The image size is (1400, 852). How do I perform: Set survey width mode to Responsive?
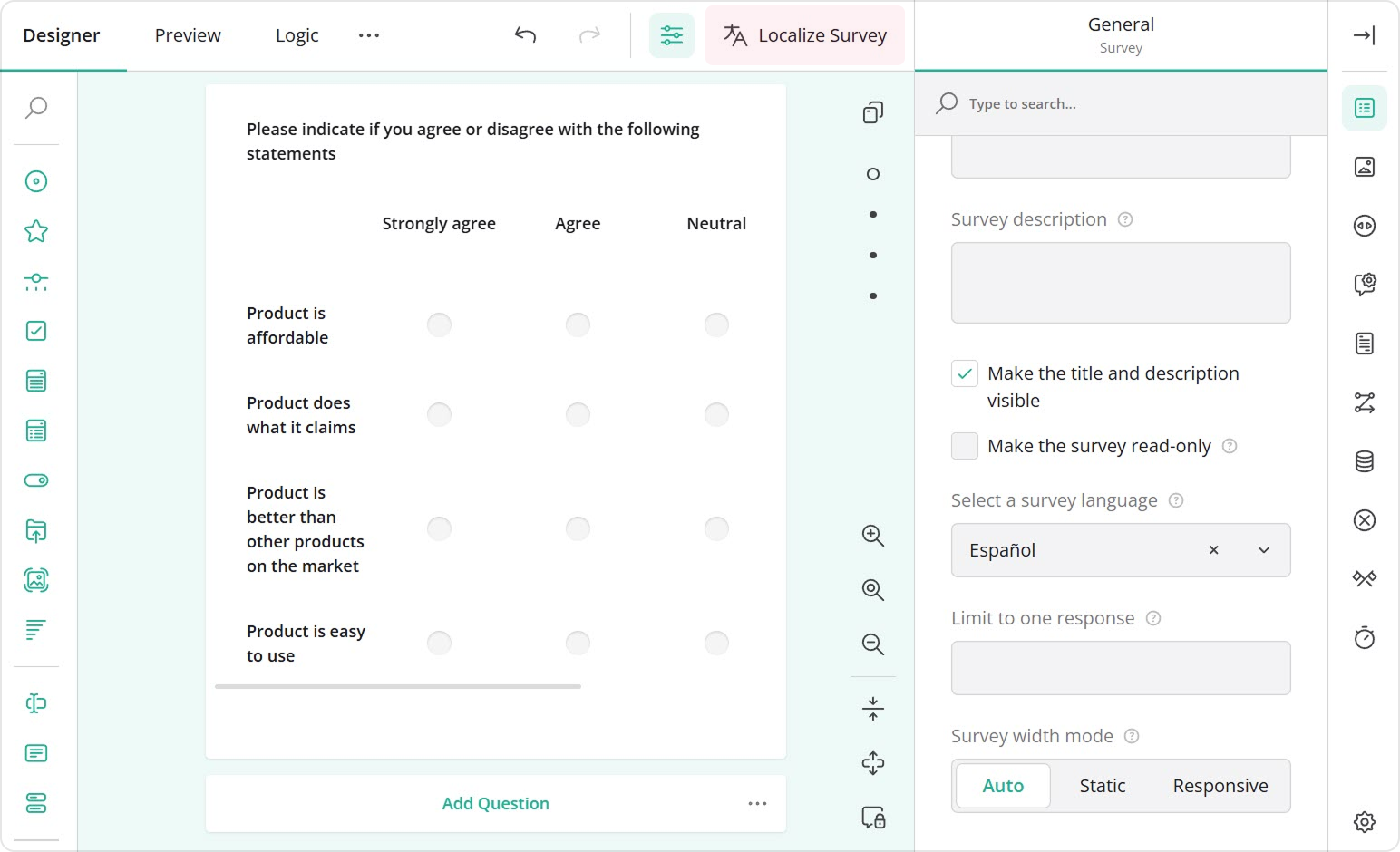(1220, 785)
